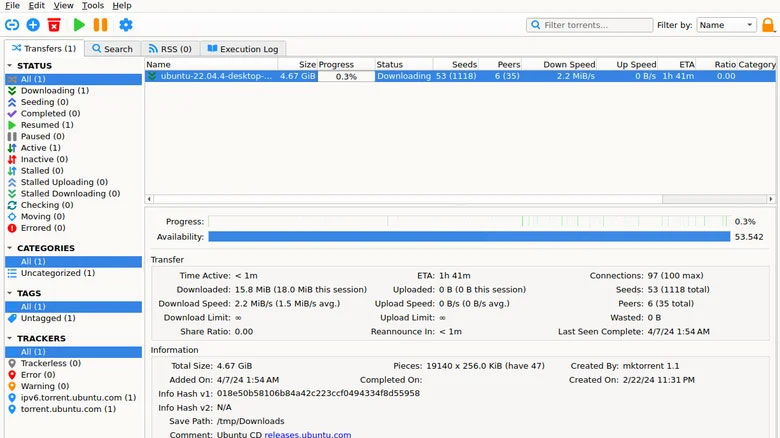Screen dimensions: 780x438
Task: Click the Inactive red arrows icon
Action: click(12, 159)
